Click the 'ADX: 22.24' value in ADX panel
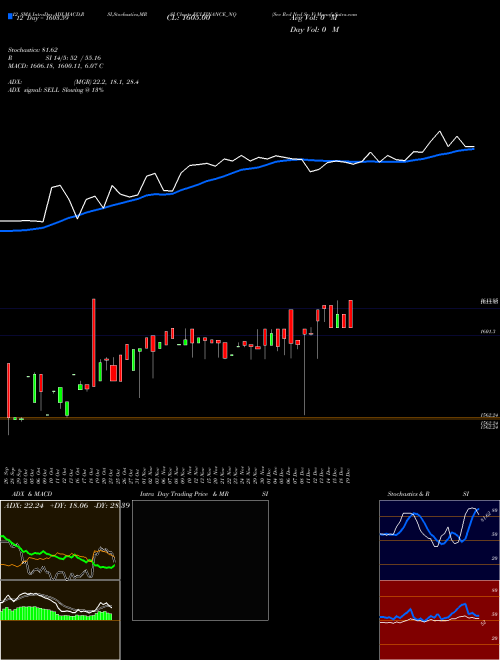 [x=24, y=505]
